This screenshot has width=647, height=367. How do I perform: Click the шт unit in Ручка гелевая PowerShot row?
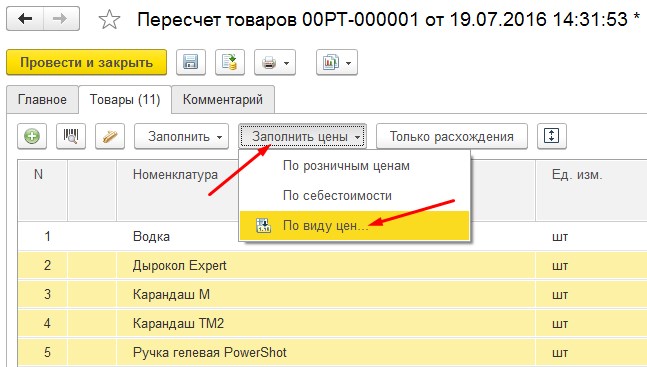click(x=591, y=352)
